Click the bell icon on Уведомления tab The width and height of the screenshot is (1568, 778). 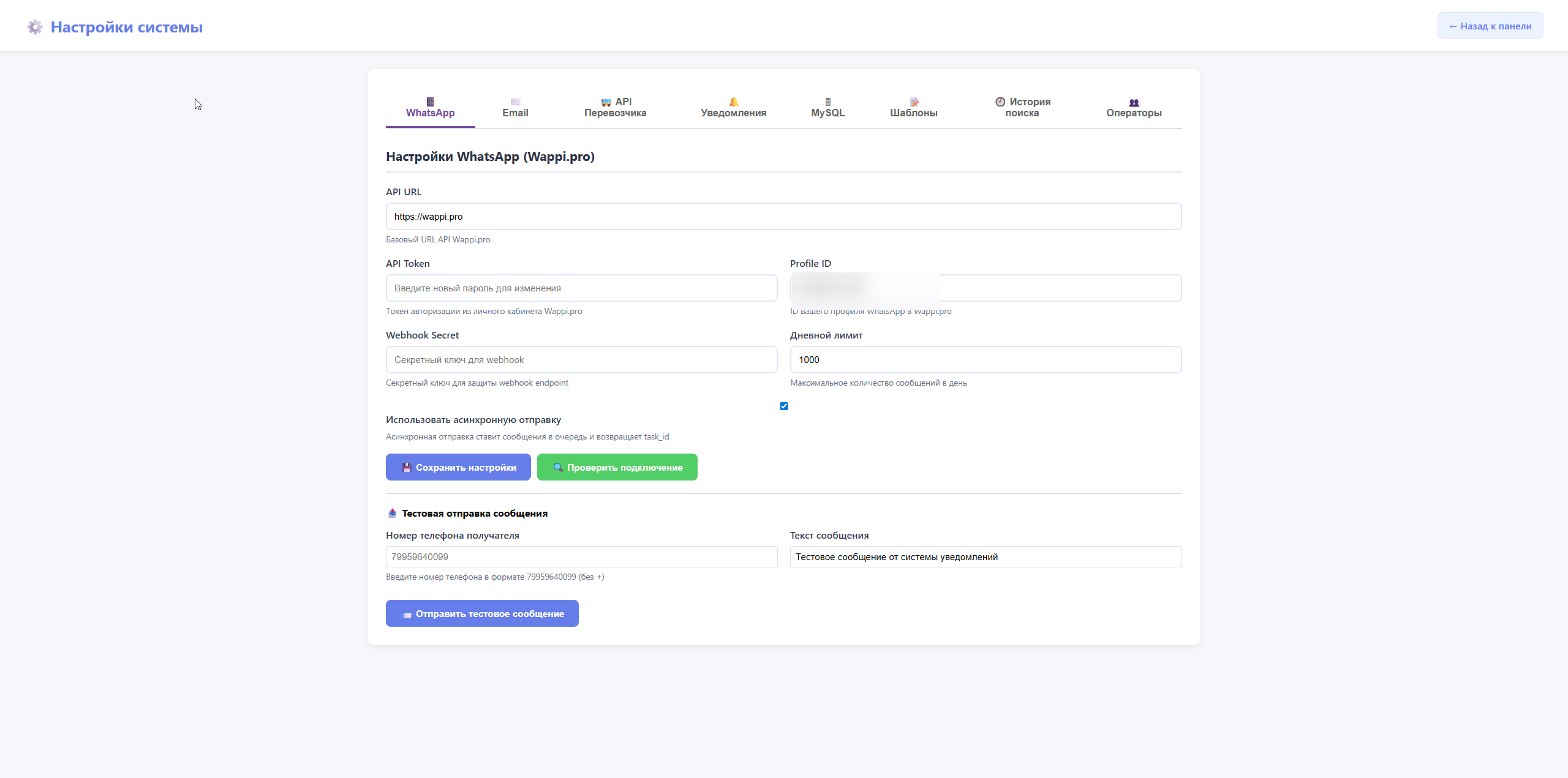(733, 102)
